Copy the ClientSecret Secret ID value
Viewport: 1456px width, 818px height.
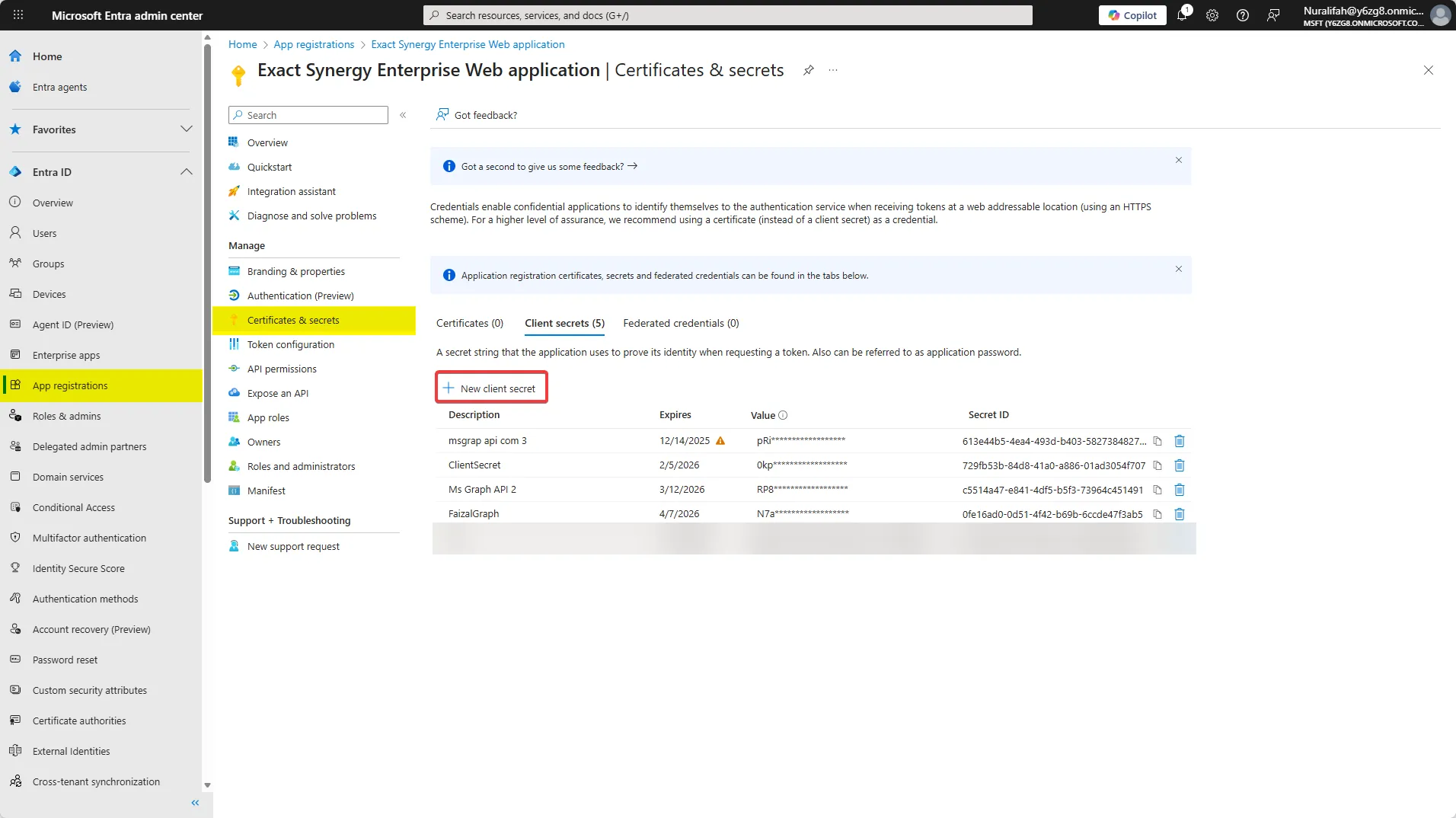coord(1157,465)
